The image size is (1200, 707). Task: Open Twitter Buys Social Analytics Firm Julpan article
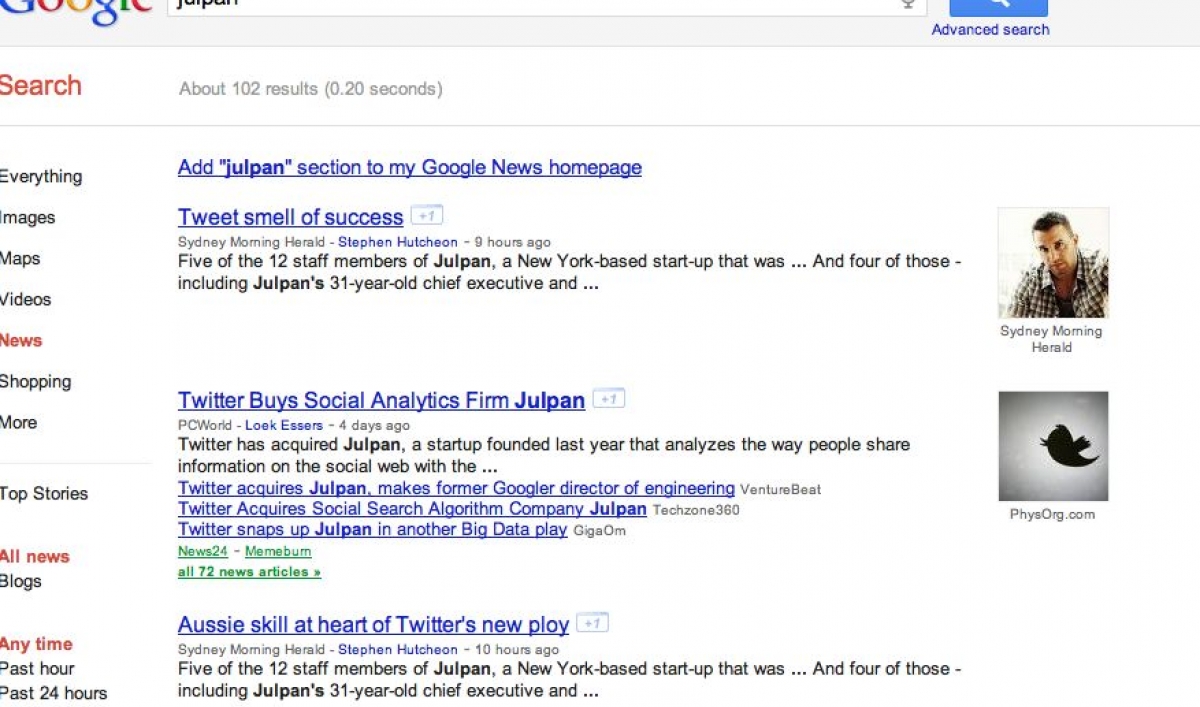pyautogui.click(x=381, y=401)
